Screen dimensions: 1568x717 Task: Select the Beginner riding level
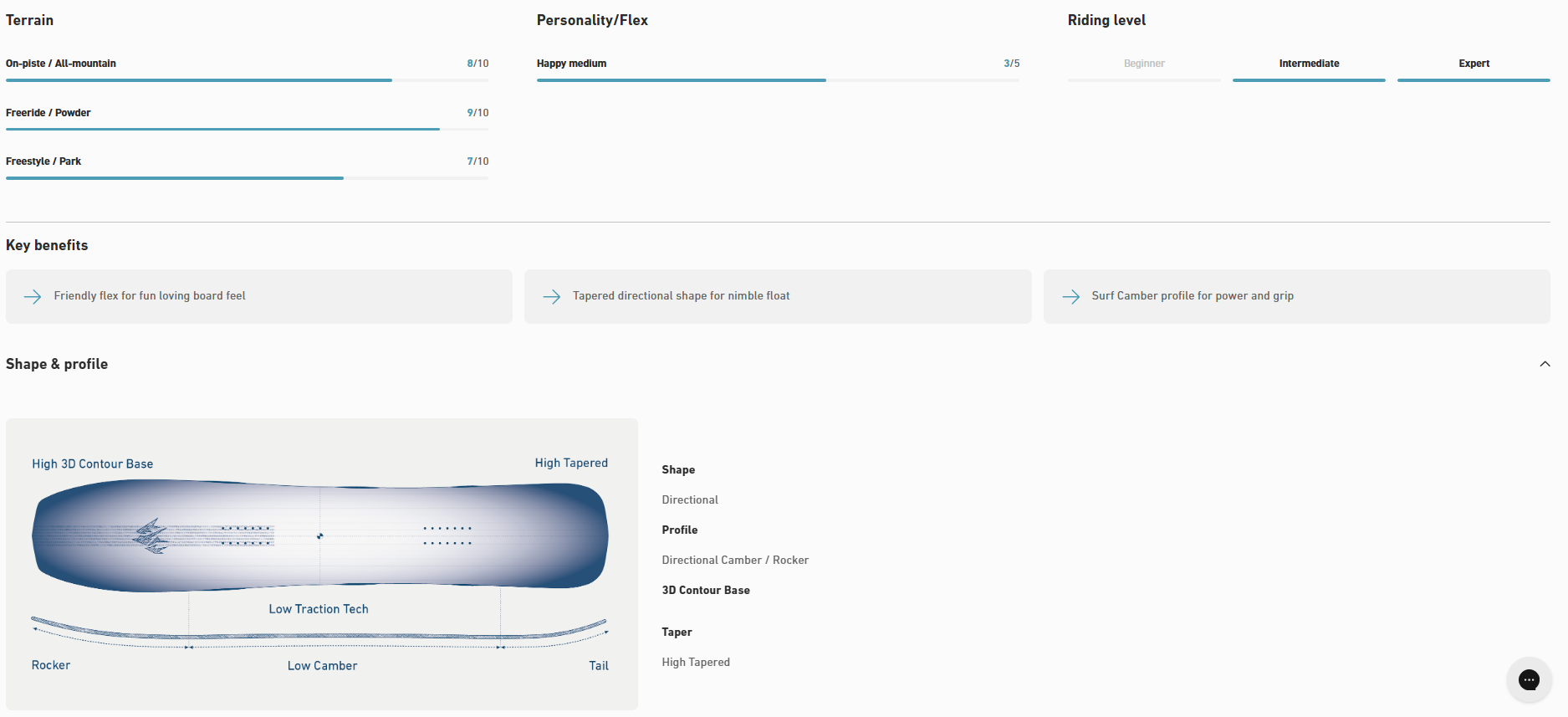1143,64
